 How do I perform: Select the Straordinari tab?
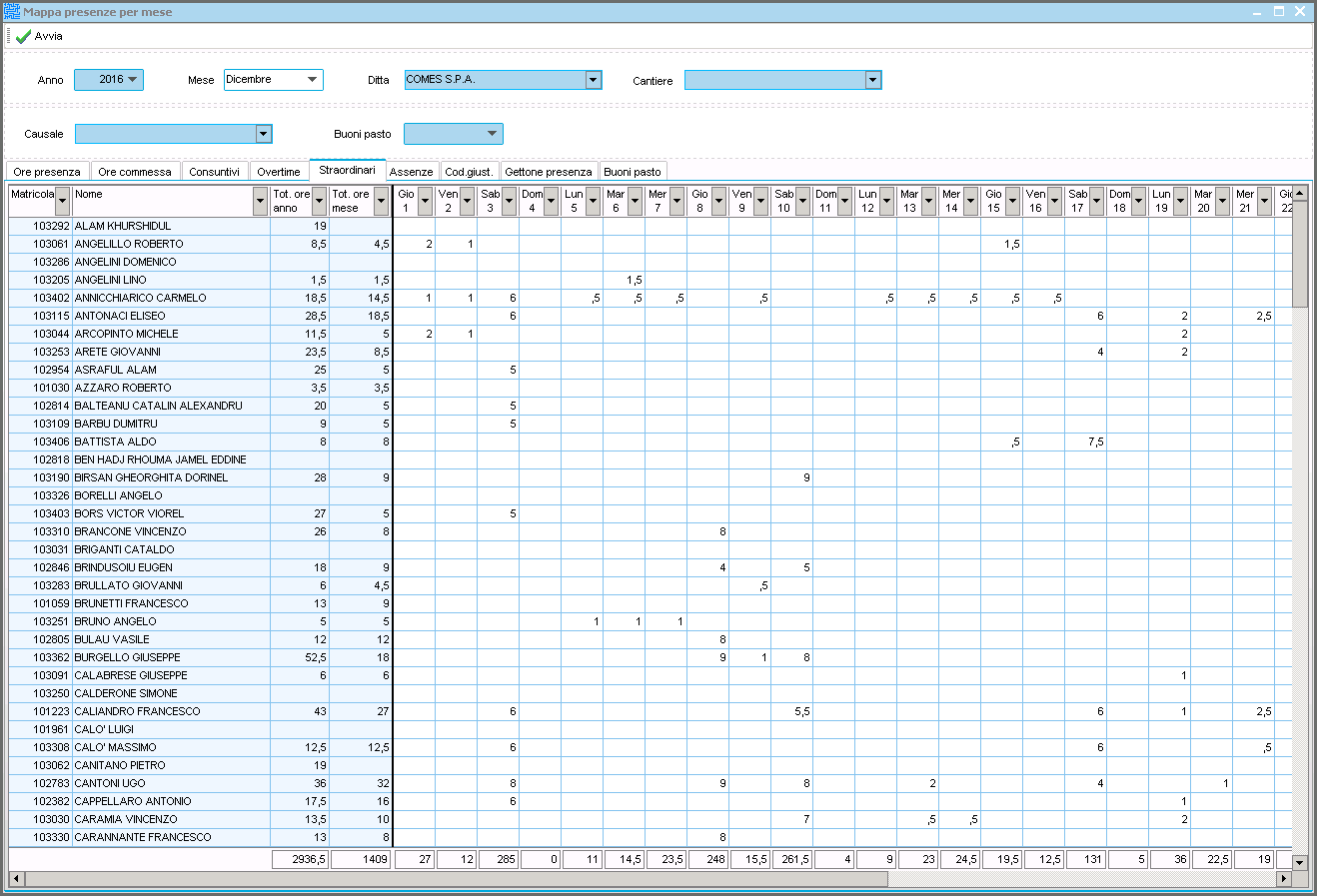click(x=348, y=170)
